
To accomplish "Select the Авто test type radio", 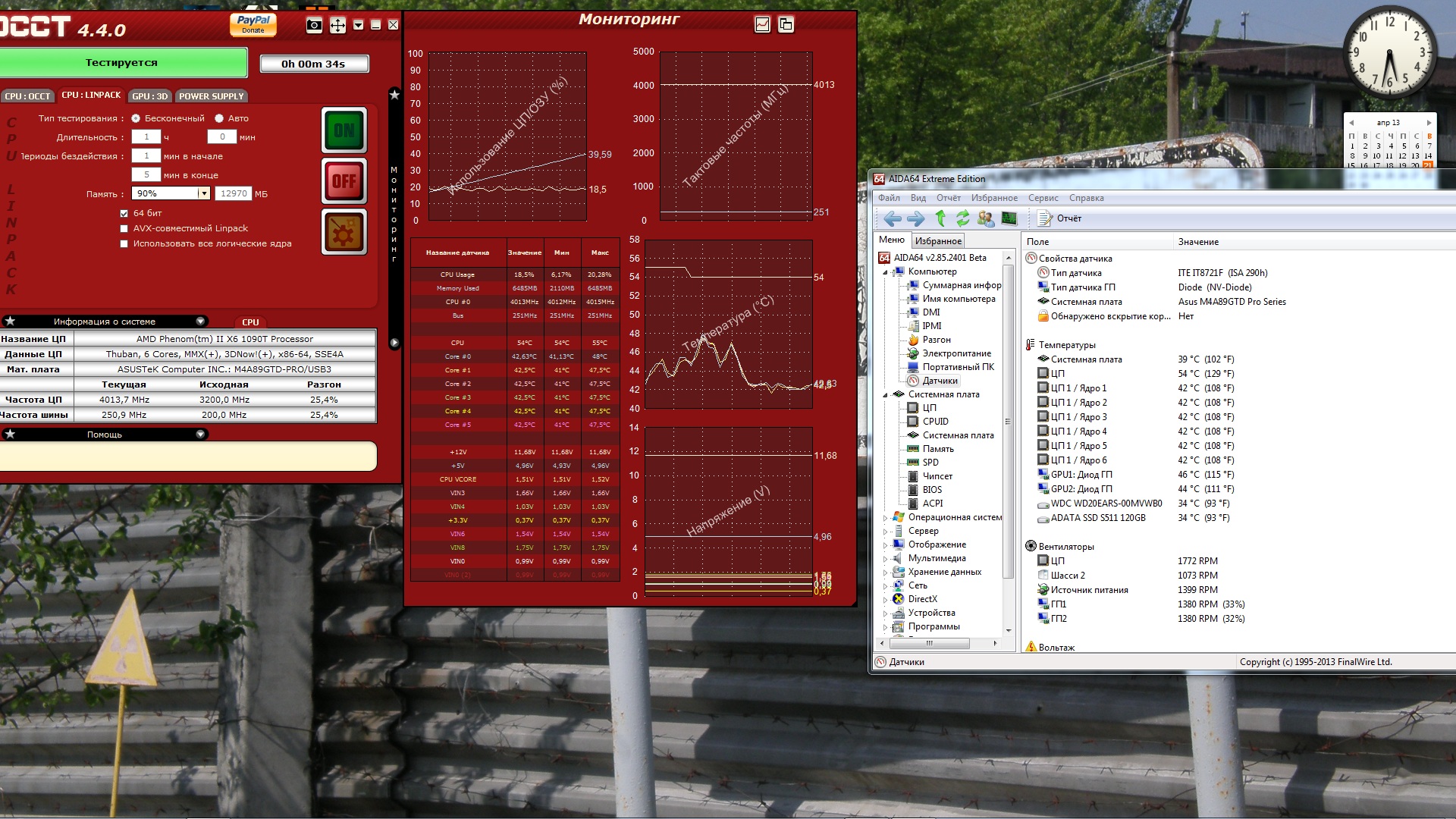I will pos(219,118).
